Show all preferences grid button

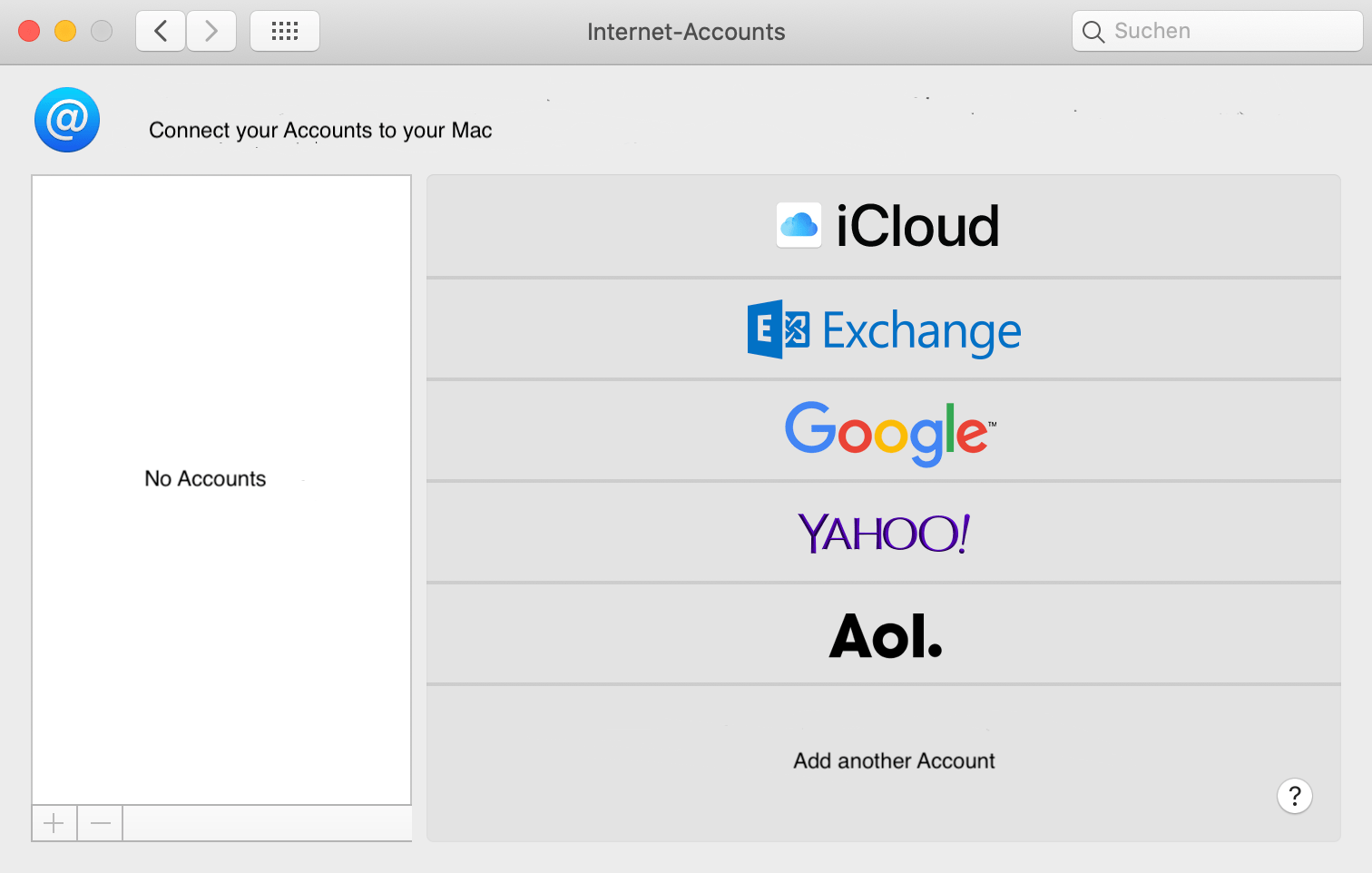point(285,31)
